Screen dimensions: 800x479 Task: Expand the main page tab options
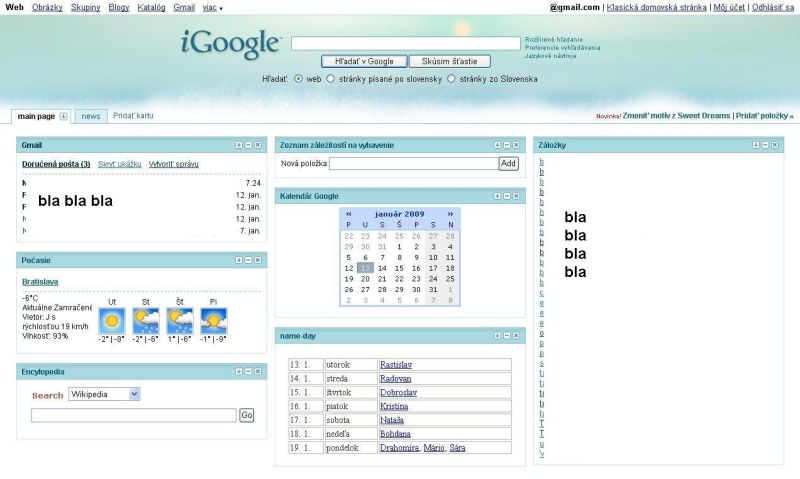point(64,116)
